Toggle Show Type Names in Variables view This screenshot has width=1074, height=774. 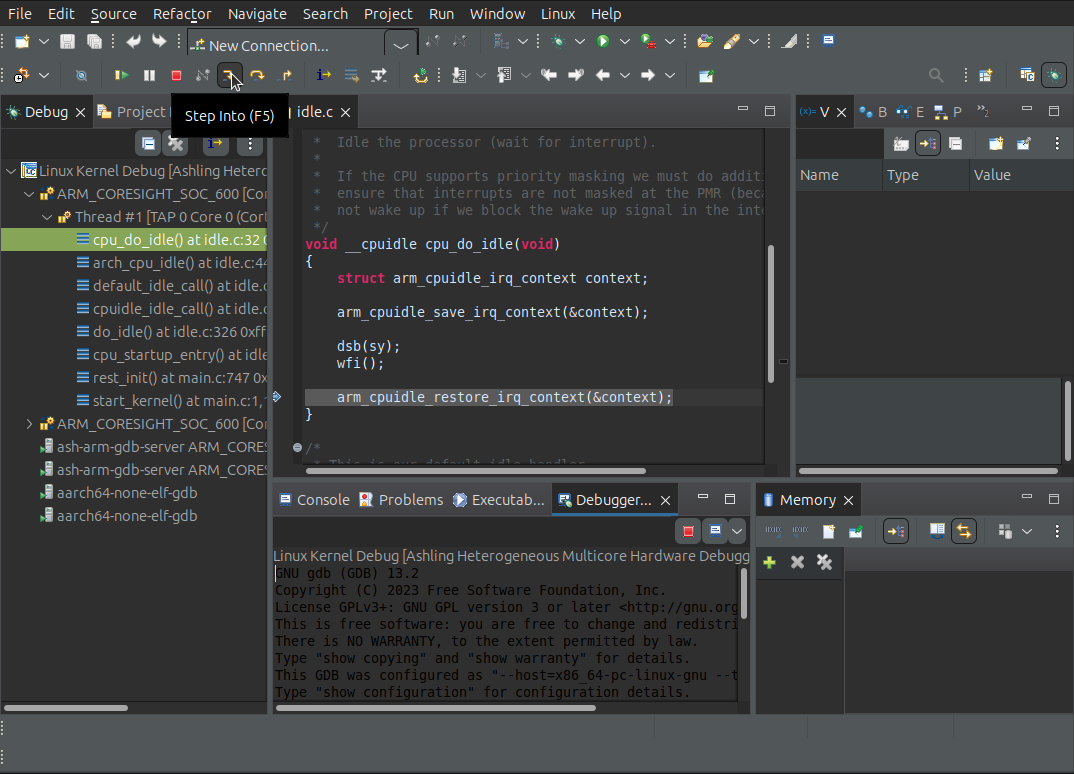[901, 143]
